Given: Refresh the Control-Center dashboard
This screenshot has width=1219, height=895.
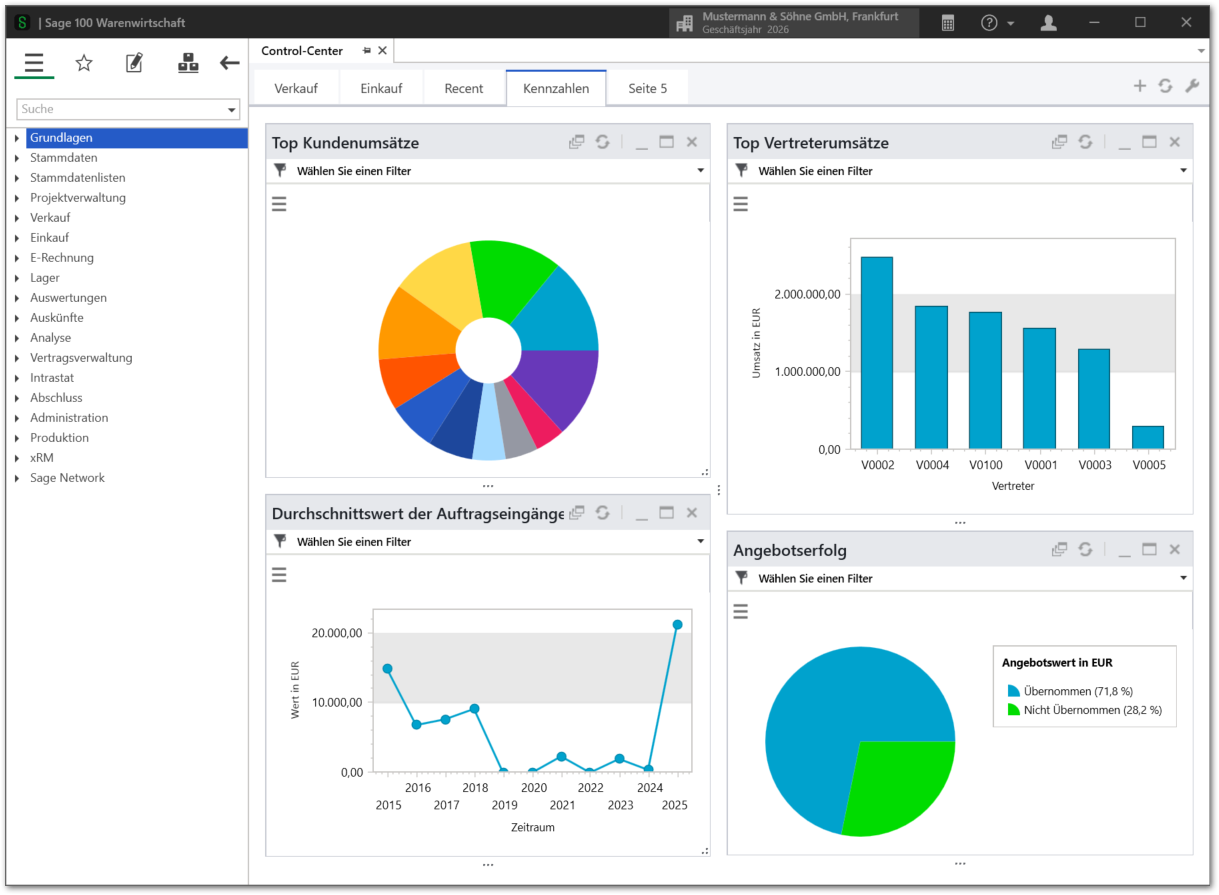Looking at the screenshot, I should point(1165,86).
